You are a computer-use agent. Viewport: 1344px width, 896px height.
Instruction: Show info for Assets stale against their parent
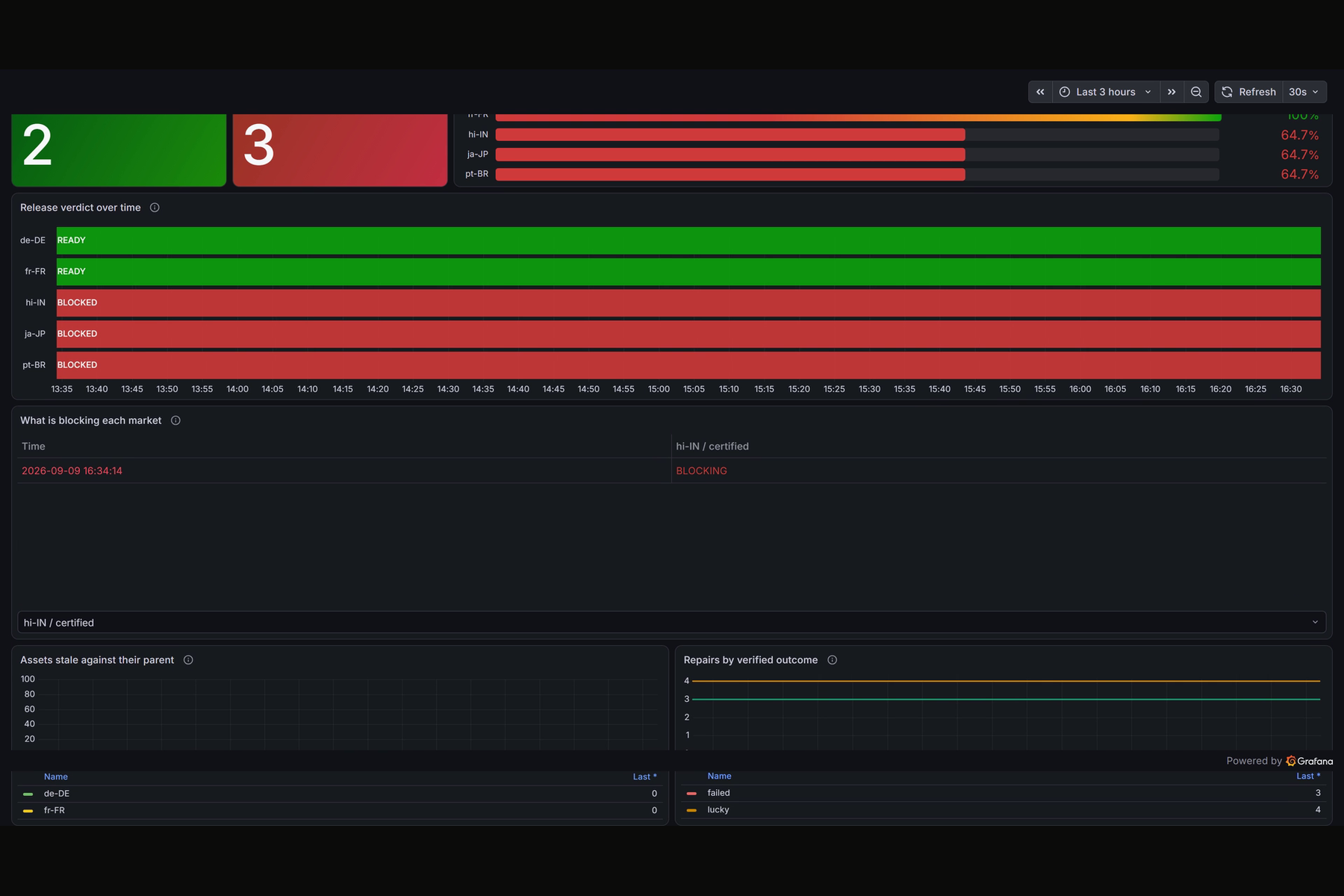tap(188, 660)
